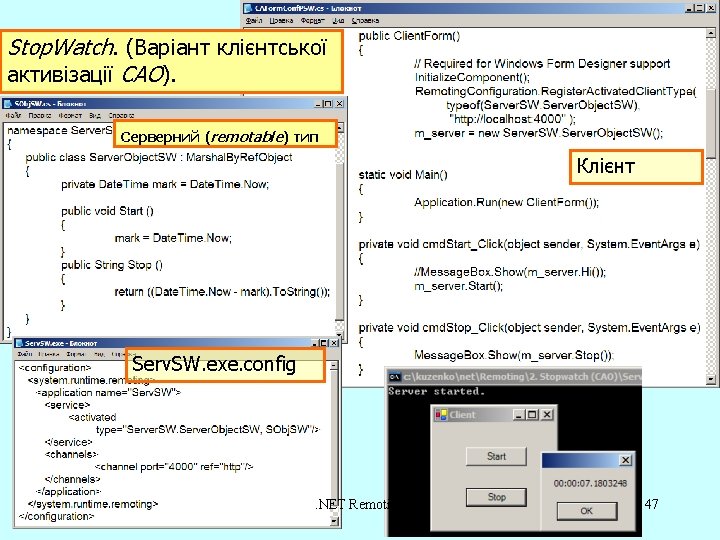Click 'public class ServerObjectSW : MarshalByRefObject' line
Image resolution: width=720 pixels, height=540 pixels.
(x=159, y=158)
